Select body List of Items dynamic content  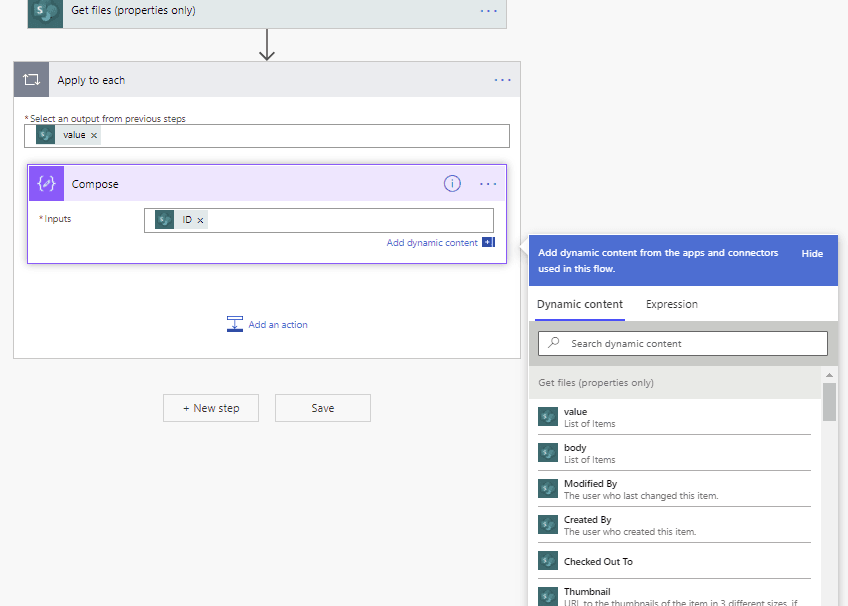click(674, 453)
